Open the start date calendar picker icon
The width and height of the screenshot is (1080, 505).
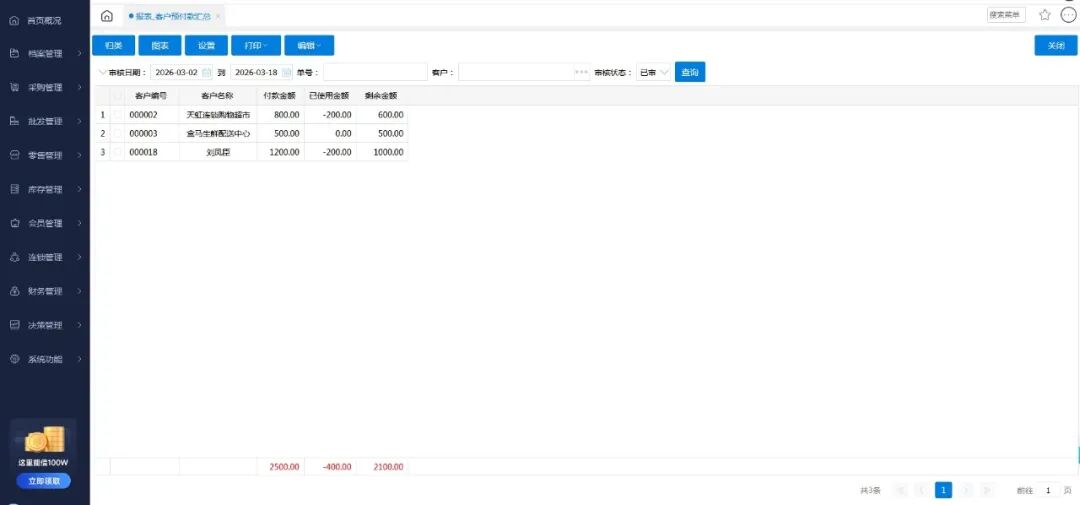207,73
